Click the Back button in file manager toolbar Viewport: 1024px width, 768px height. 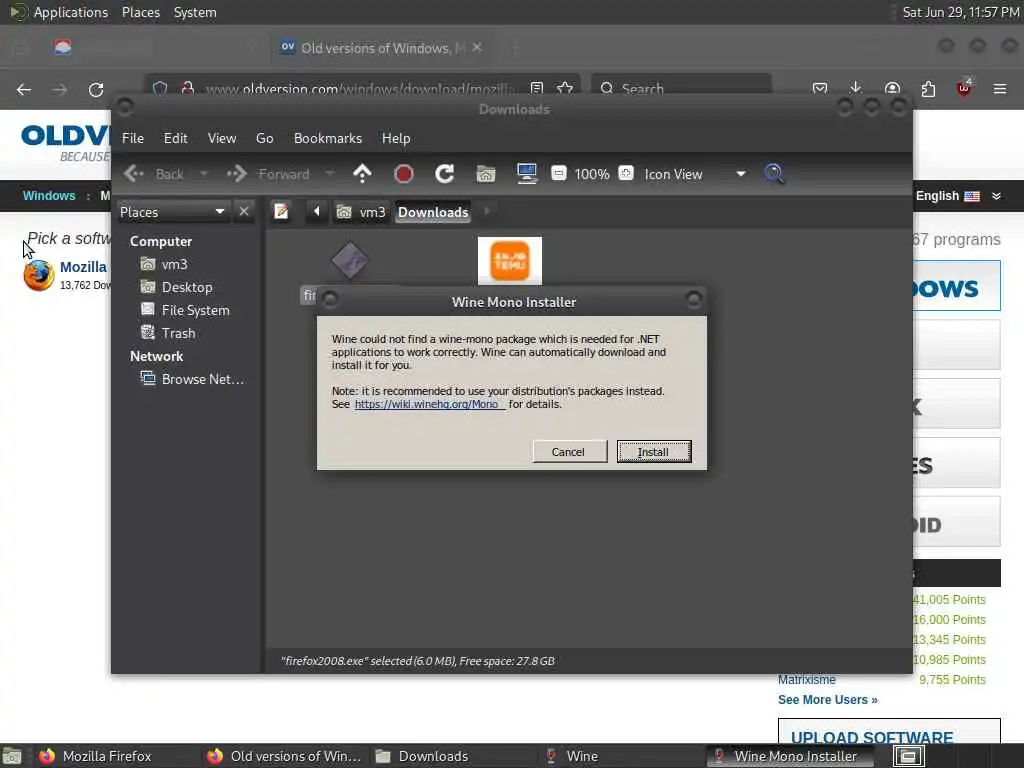pos(154,174)
